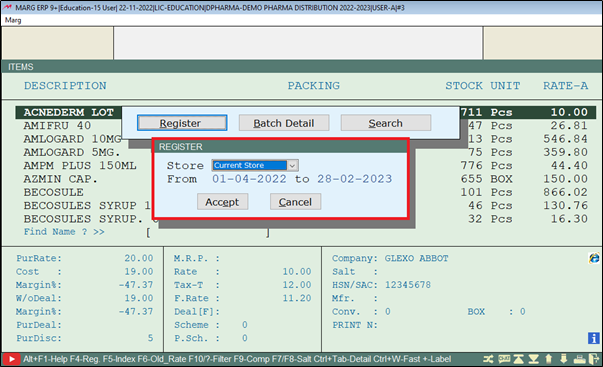Viewport: 603px width, 367px height.
Task: Select the AZMIN CAP. item
Action: coord(61,179)
